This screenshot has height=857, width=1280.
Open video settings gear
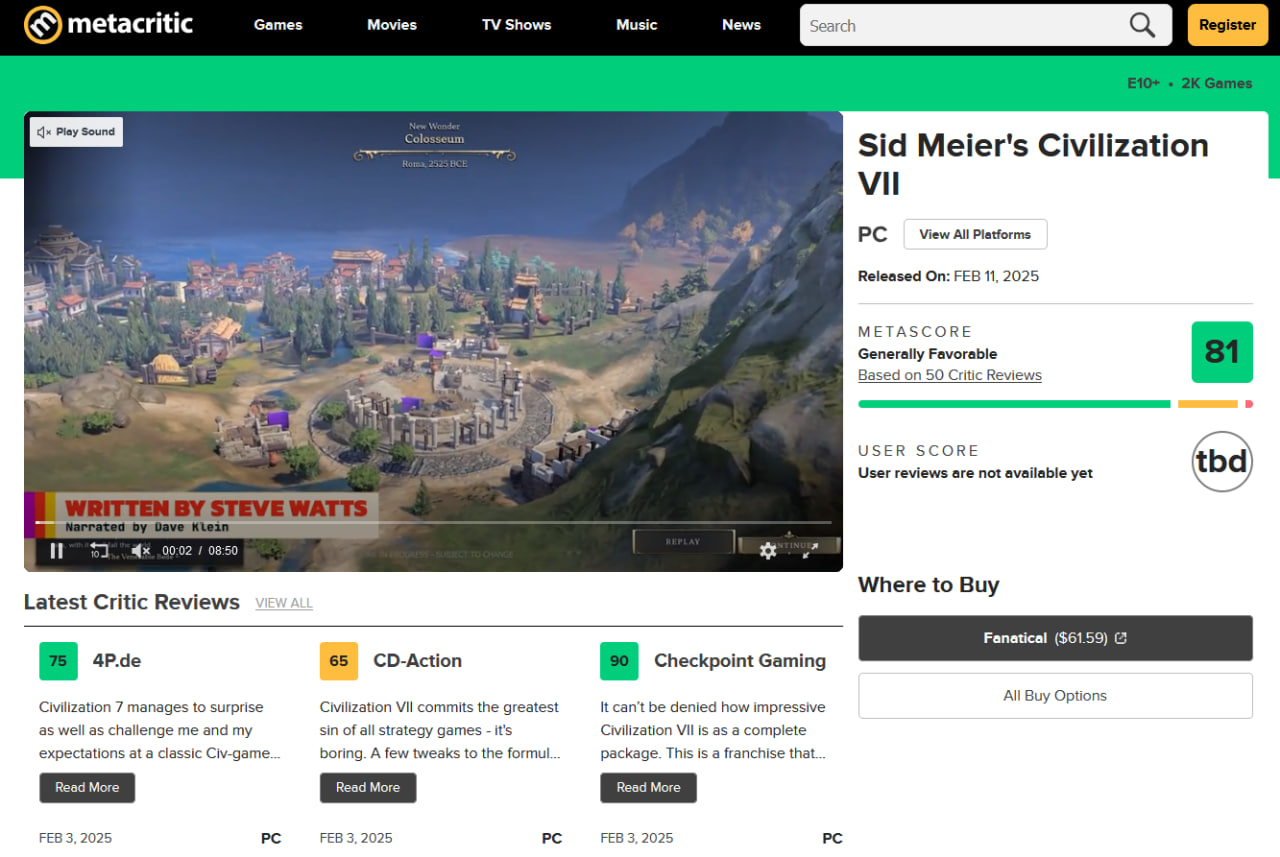(768, 551)
